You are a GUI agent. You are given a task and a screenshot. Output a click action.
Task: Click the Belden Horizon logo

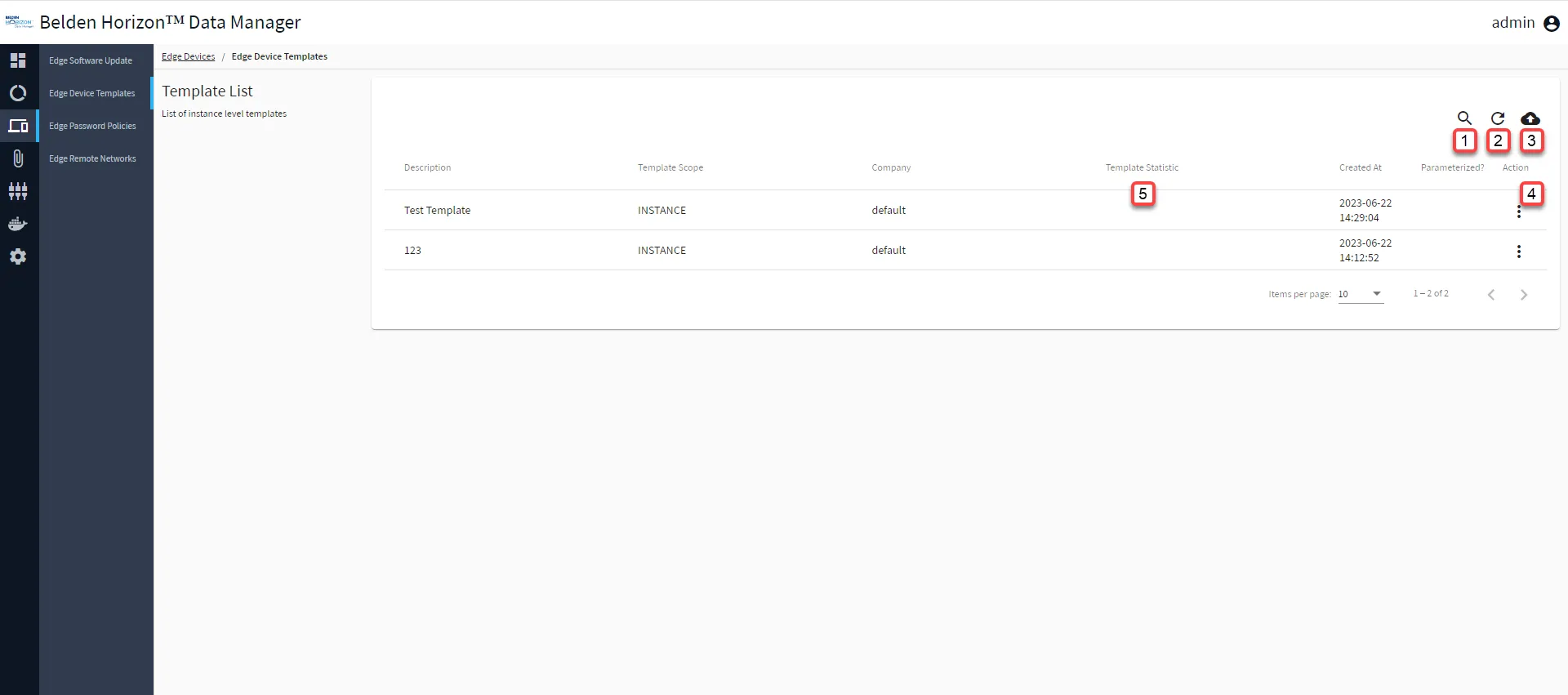coord(19,22)
